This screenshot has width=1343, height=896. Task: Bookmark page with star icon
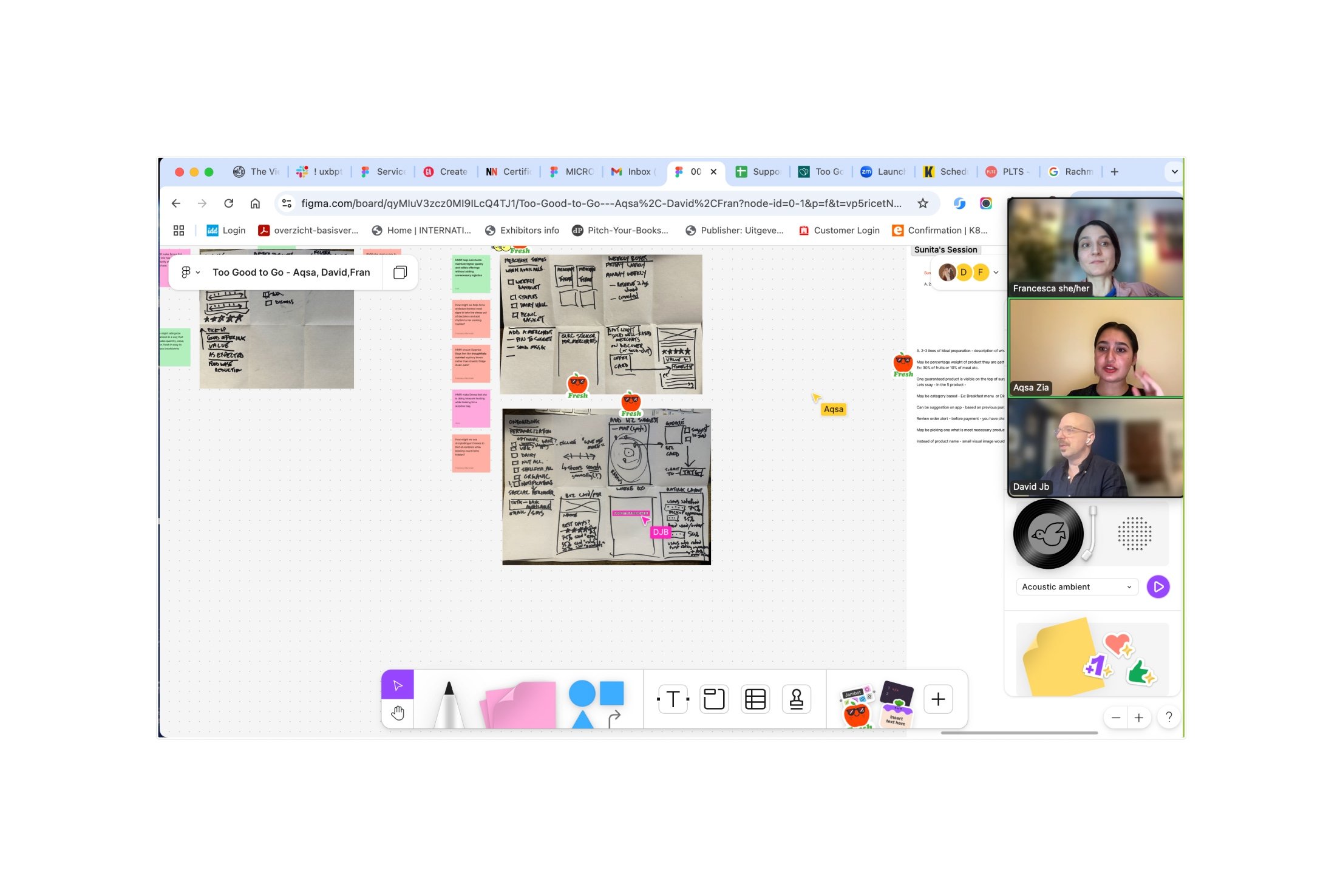pyautogui.click(x=923, y=203)
